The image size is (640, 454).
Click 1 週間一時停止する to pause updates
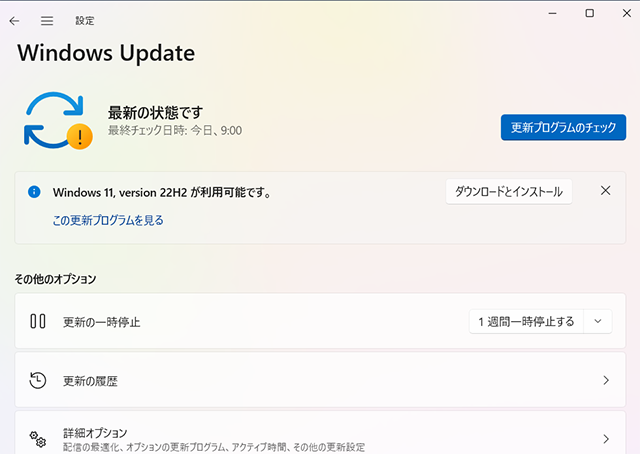point(526,321)
